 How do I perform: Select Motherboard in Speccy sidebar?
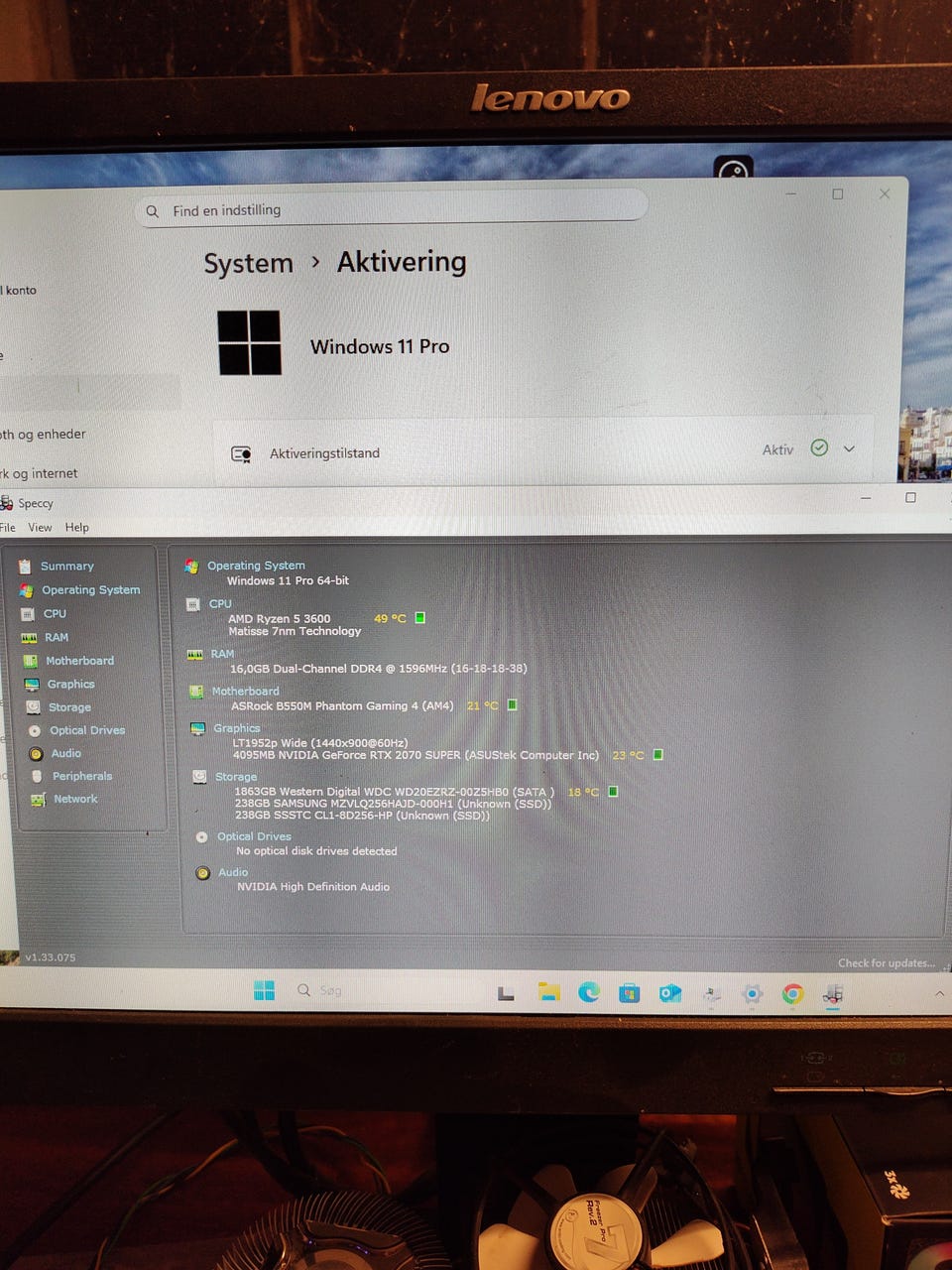79,661
